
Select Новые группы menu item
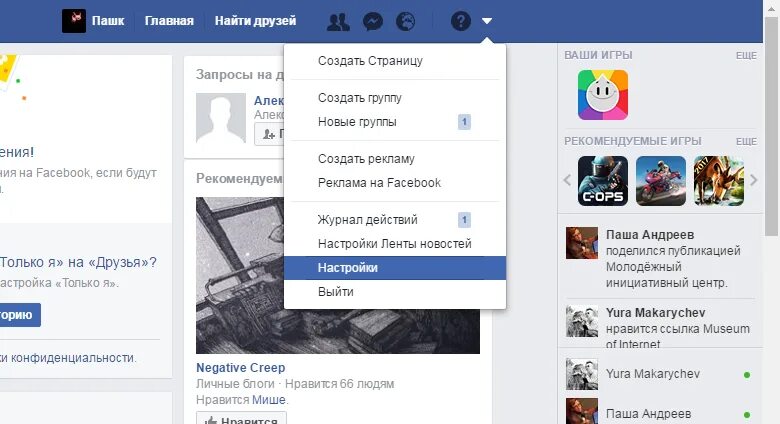pyautogui.click(x=395, y=121)
